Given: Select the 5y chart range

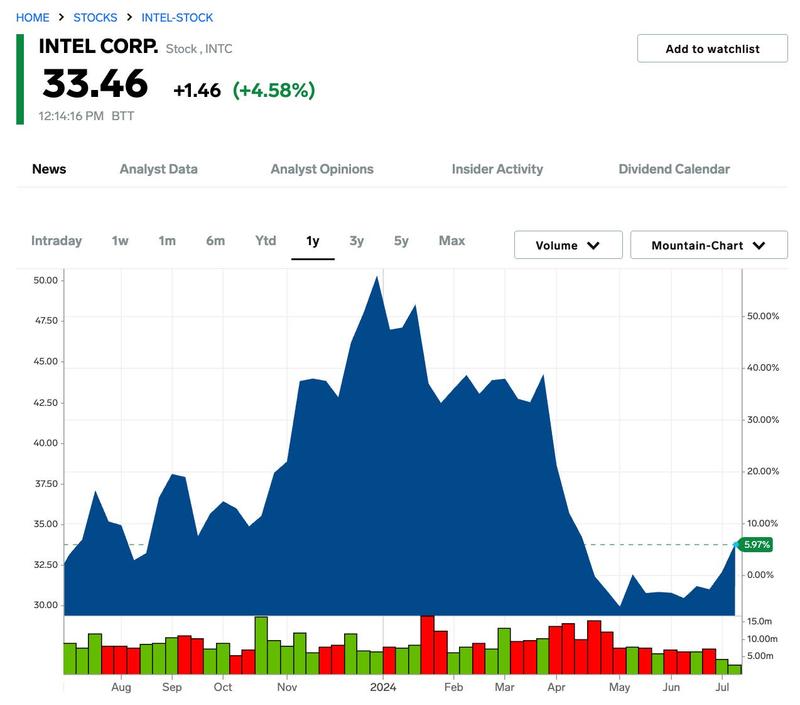Looking at the screenshot, I should coord(401,241).
